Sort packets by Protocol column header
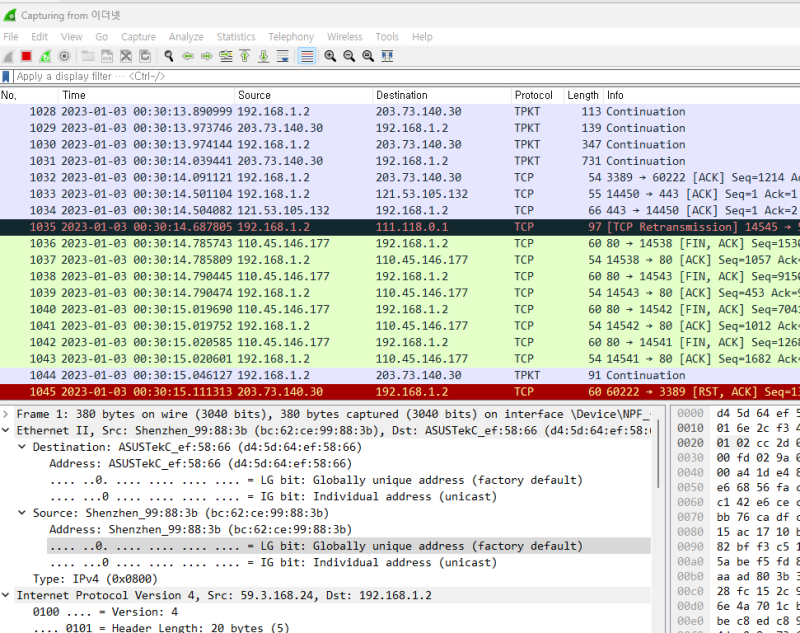The width and height of the screenshot is (800, 633). 534,95
